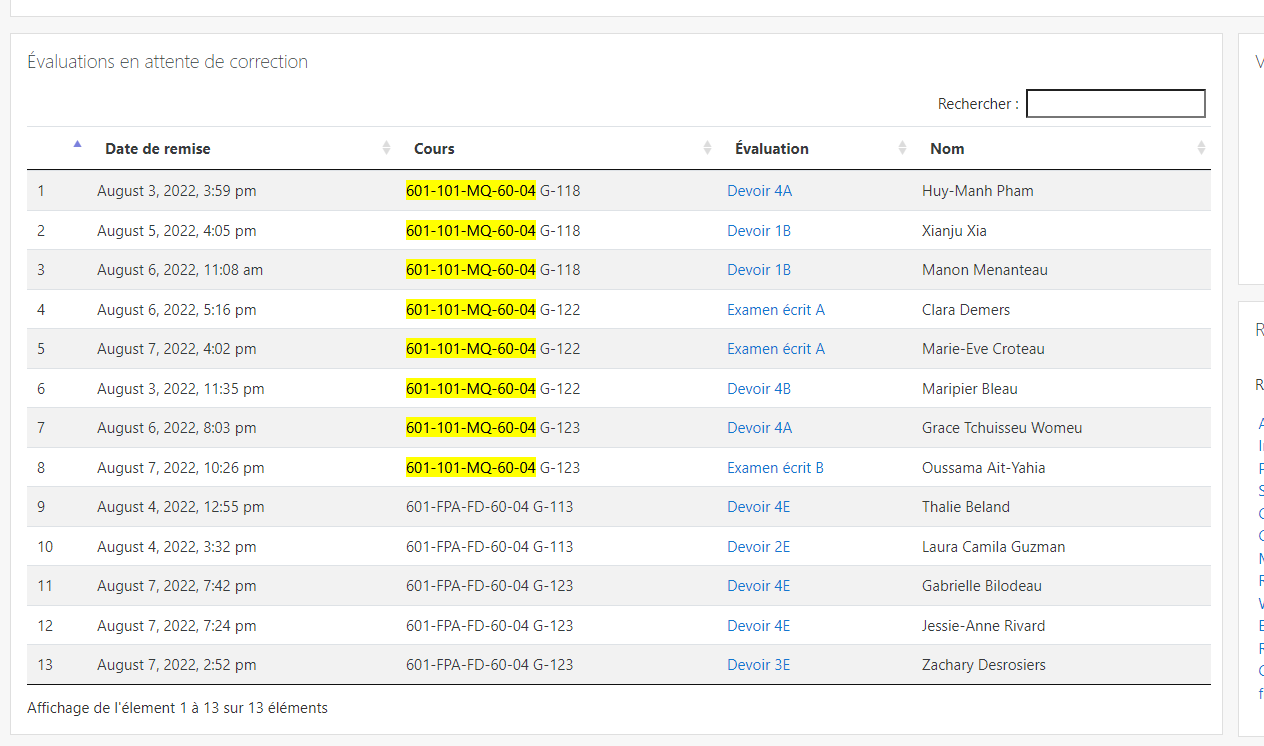Screen dimensions: 1264x746
Task: Open Examen écrit B for Oussama Ait-Yahia
Action: click(x=775, y=467)
